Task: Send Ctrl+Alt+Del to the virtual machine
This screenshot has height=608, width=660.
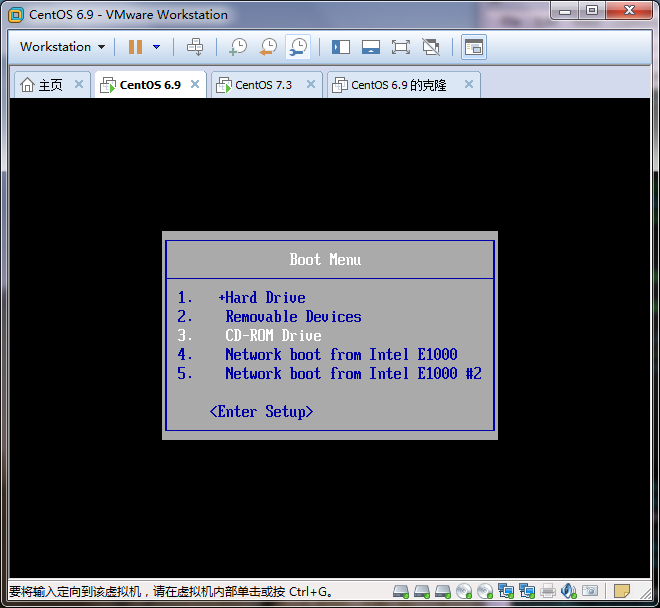Action: pyautogui.click(x=195, y=47)
